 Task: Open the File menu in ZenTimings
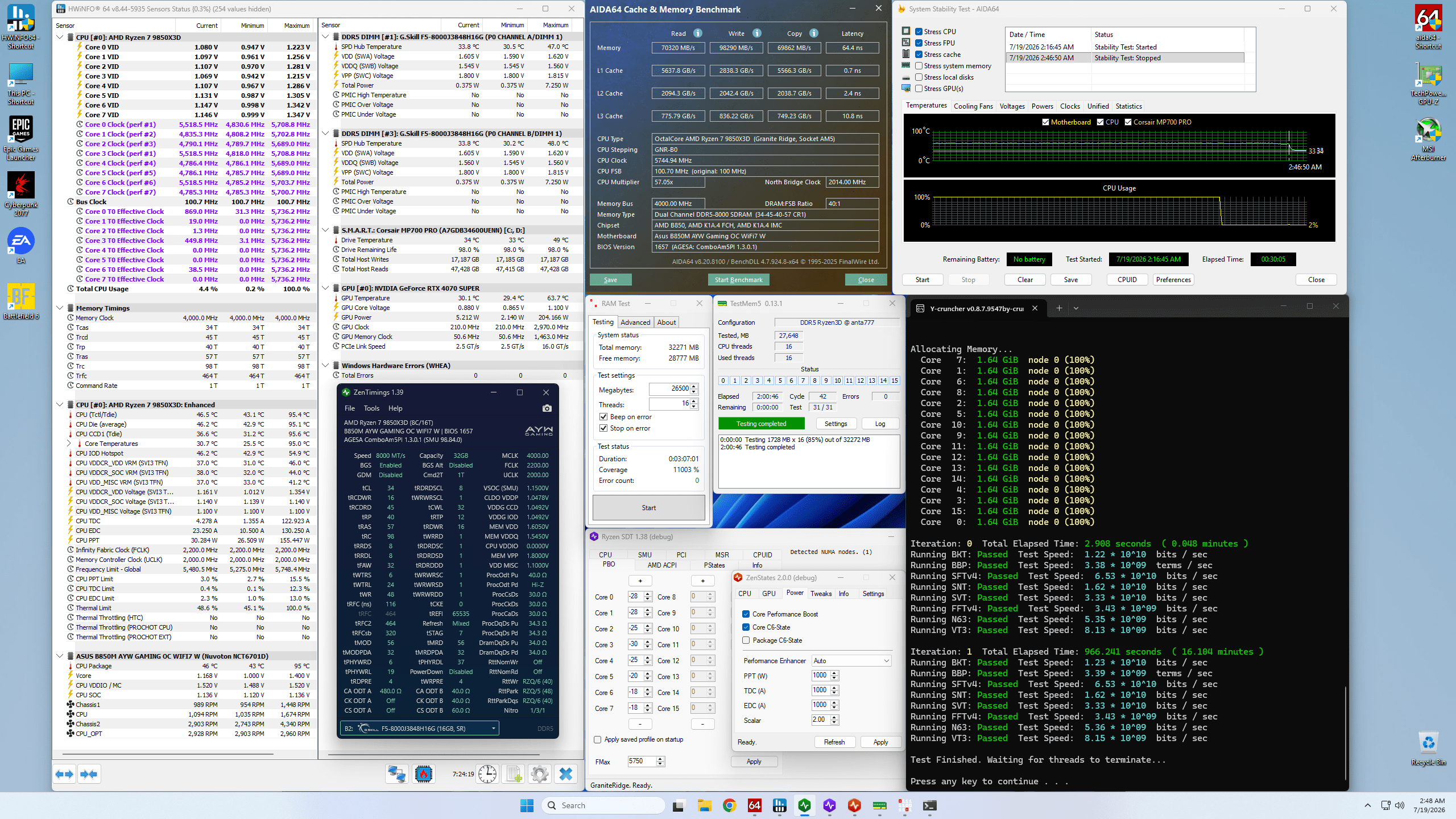[x=350, y=408]
